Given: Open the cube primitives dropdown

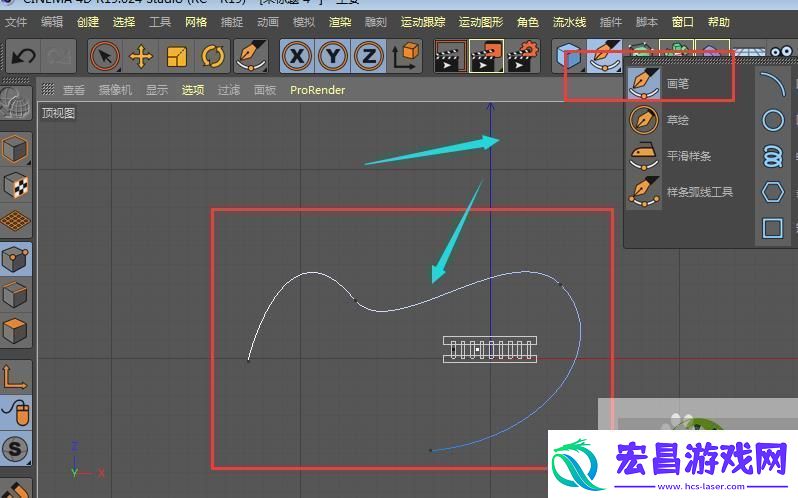Looking at the screenshot, I should click(x=568, y=56).
